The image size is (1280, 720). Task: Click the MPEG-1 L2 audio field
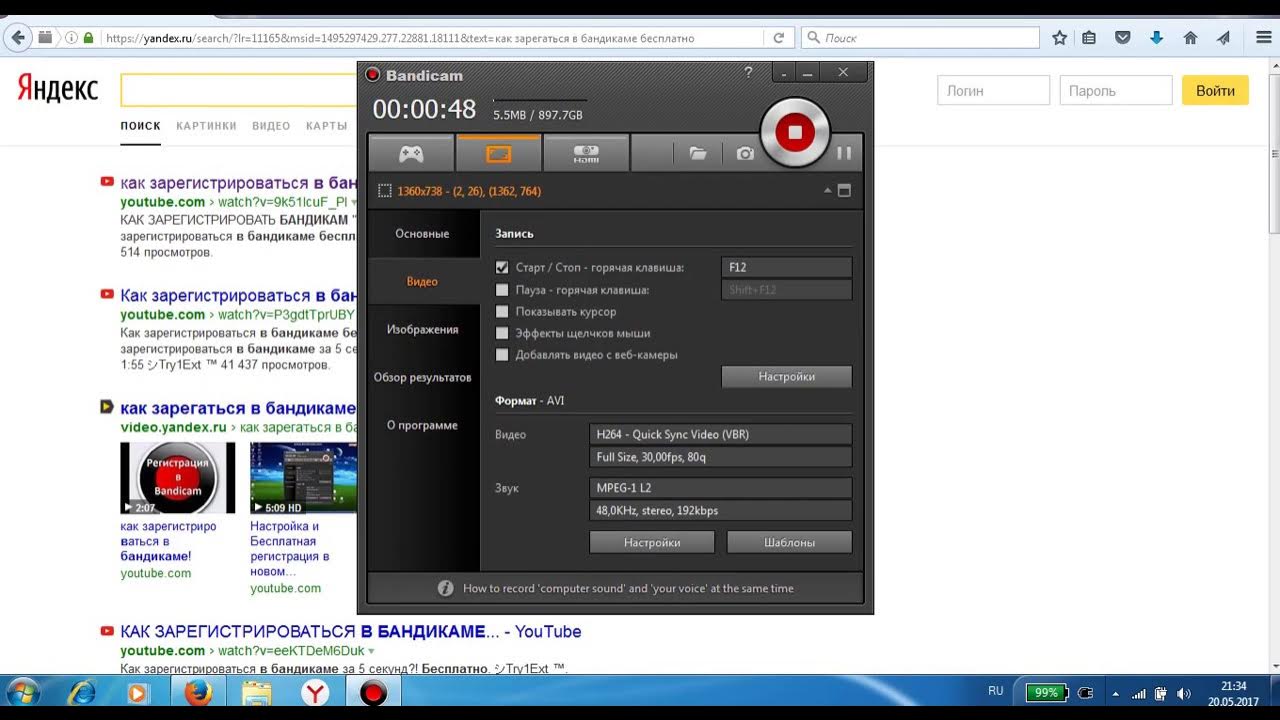coord(720,488)
